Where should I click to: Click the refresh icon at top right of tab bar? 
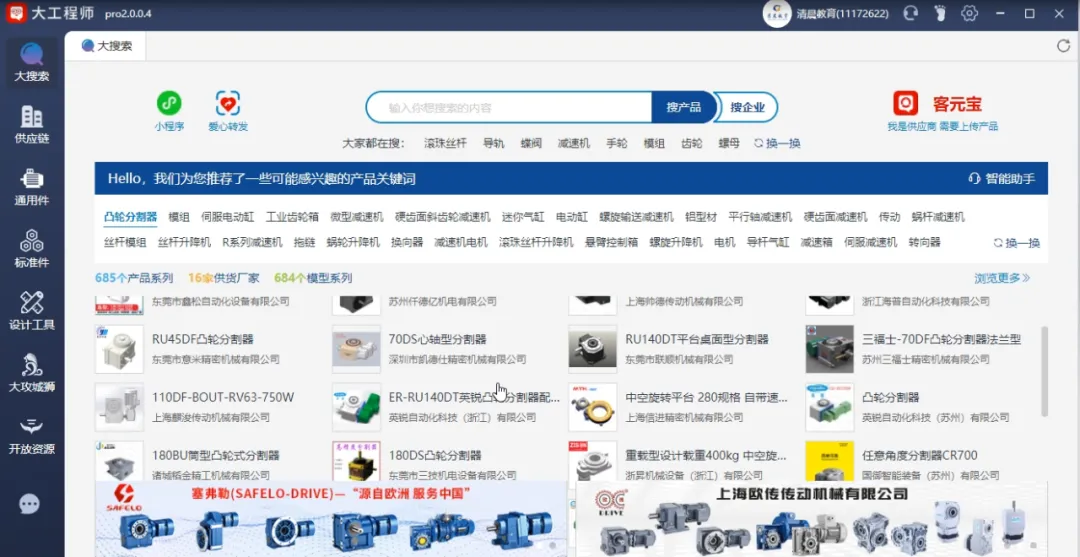tap(1063, 46)
